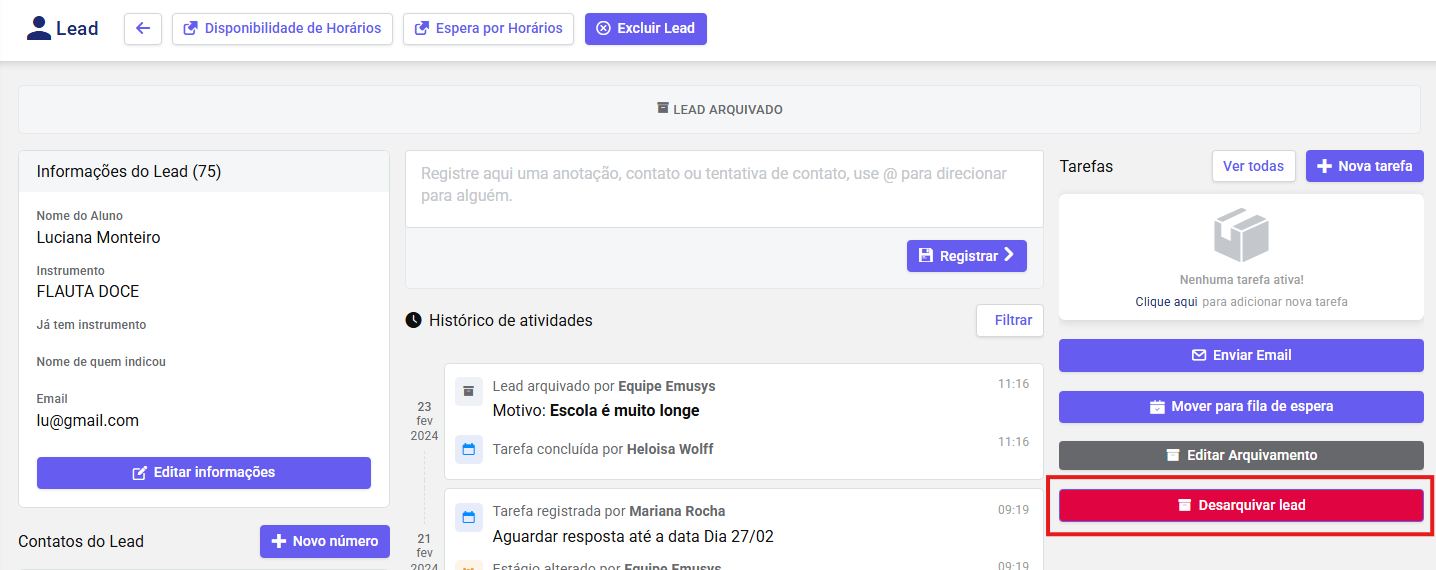
Task: Click calendar icon beside 'Tarefa concluída'
Action: point(468,449)
